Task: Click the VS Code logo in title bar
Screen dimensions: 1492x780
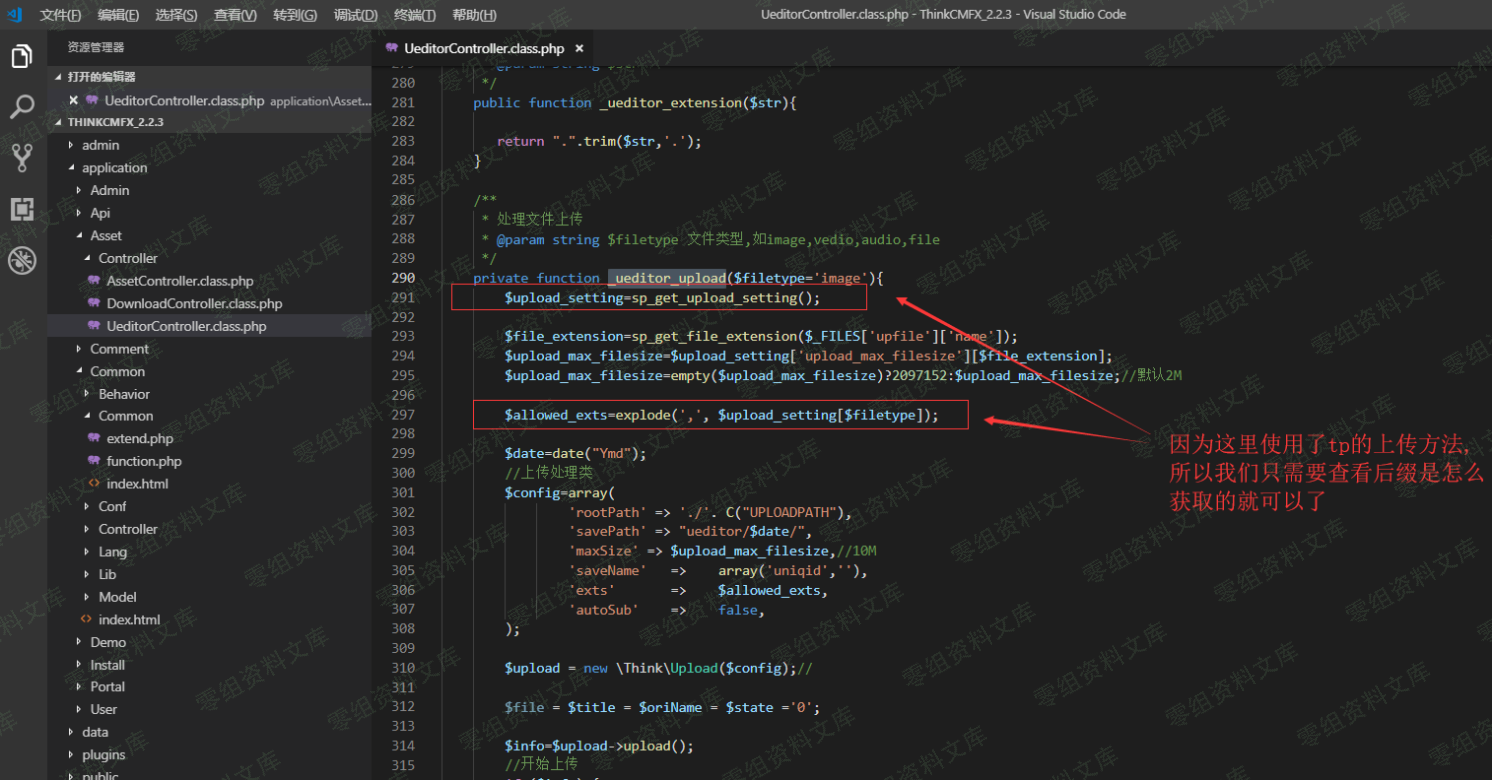Action: pos(15,14)
